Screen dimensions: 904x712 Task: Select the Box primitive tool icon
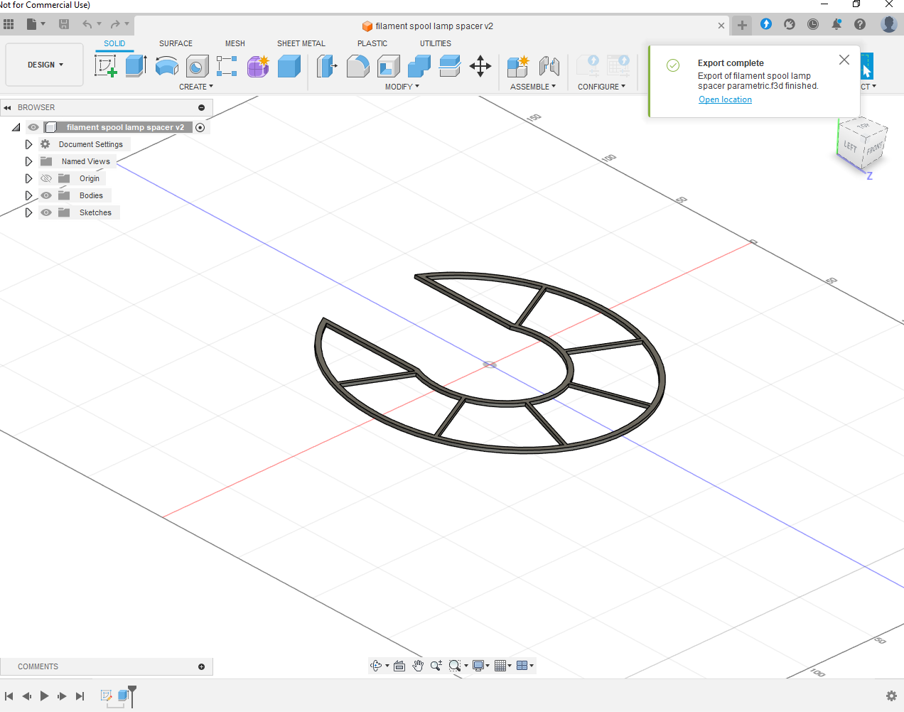(289, 66)
